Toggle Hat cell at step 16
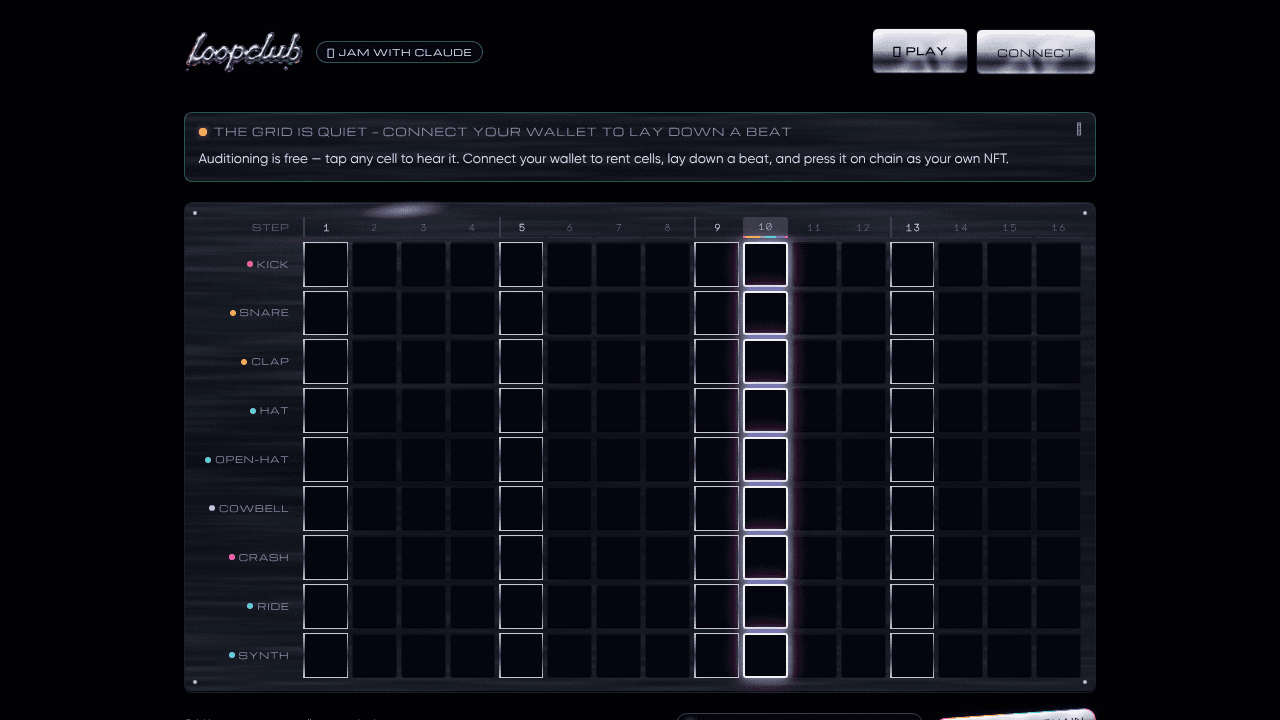 click(1058, 411)
